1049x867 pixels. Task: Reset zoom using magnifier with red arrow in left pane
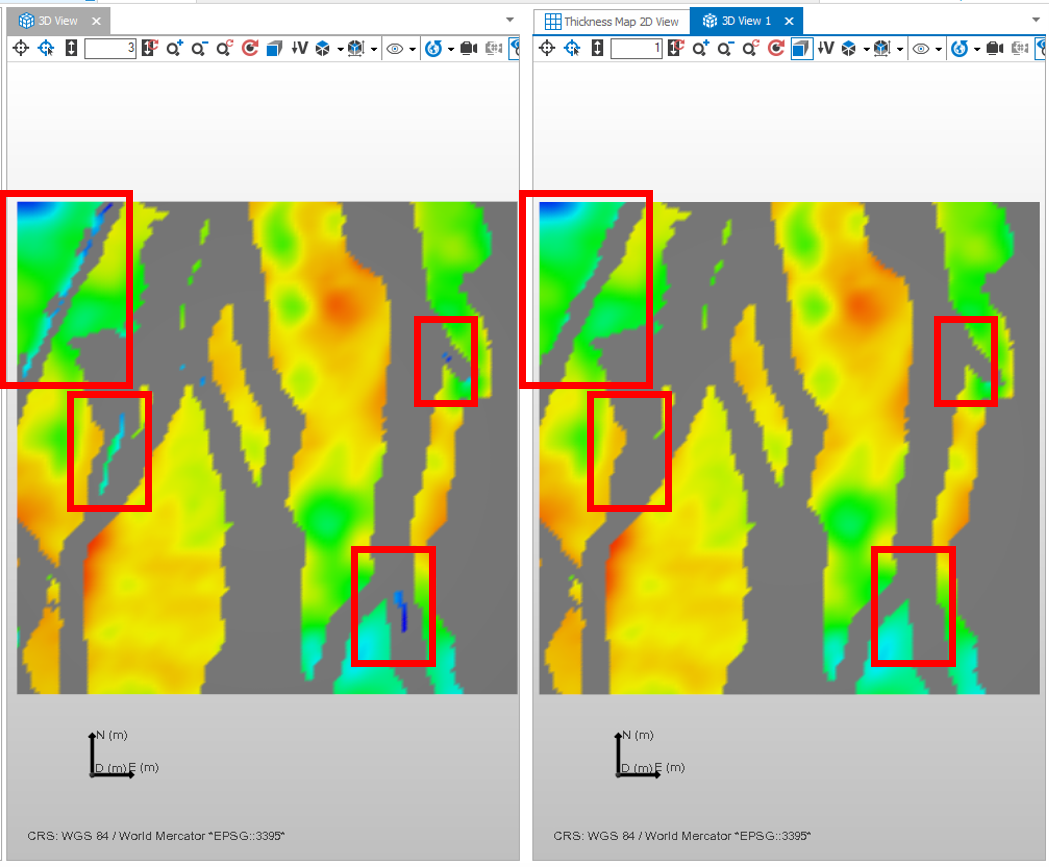pyautogui.click(x=225, y=48)
